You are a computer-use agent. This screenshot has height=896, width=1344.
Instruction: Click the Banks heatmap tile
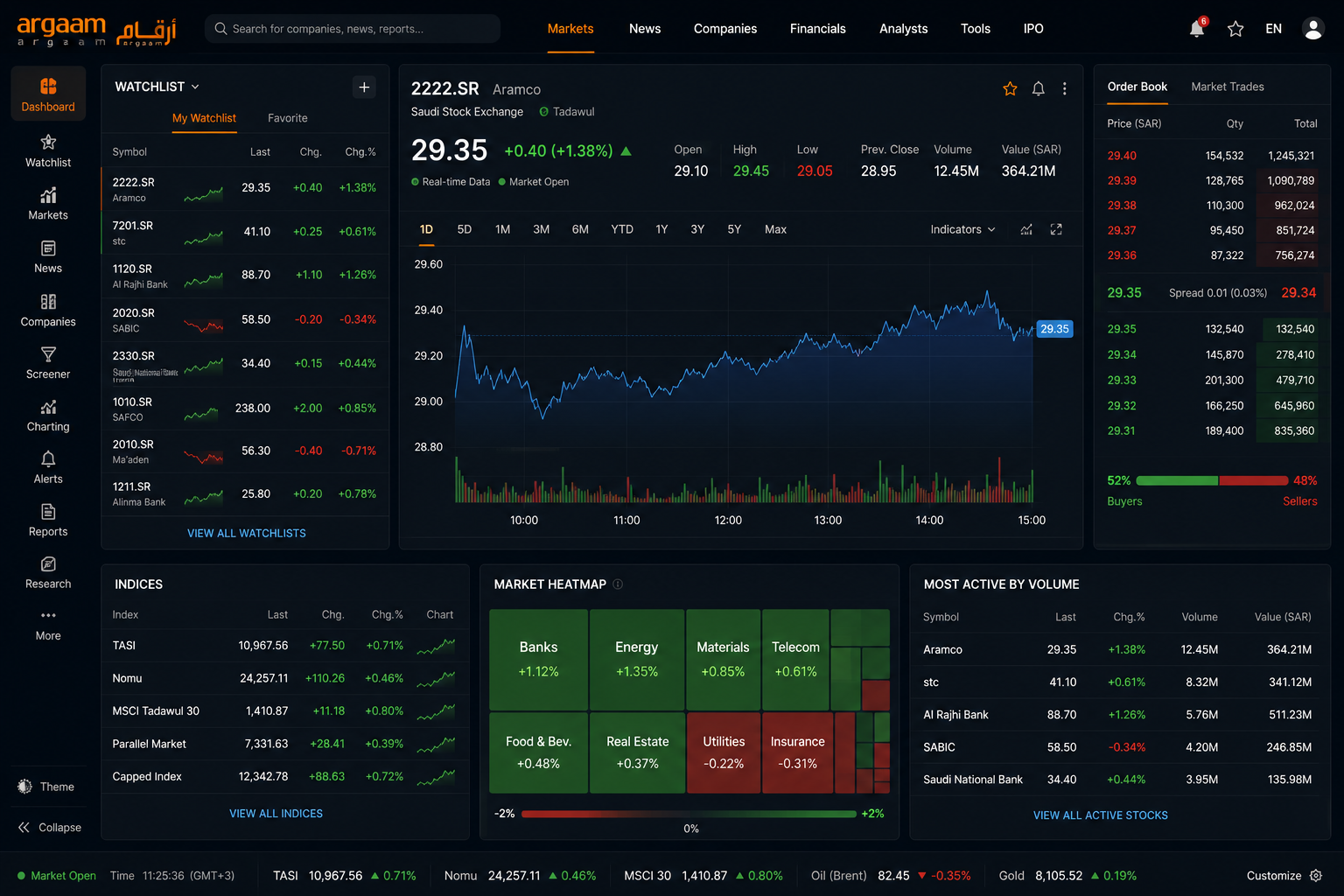coord(539,659)
